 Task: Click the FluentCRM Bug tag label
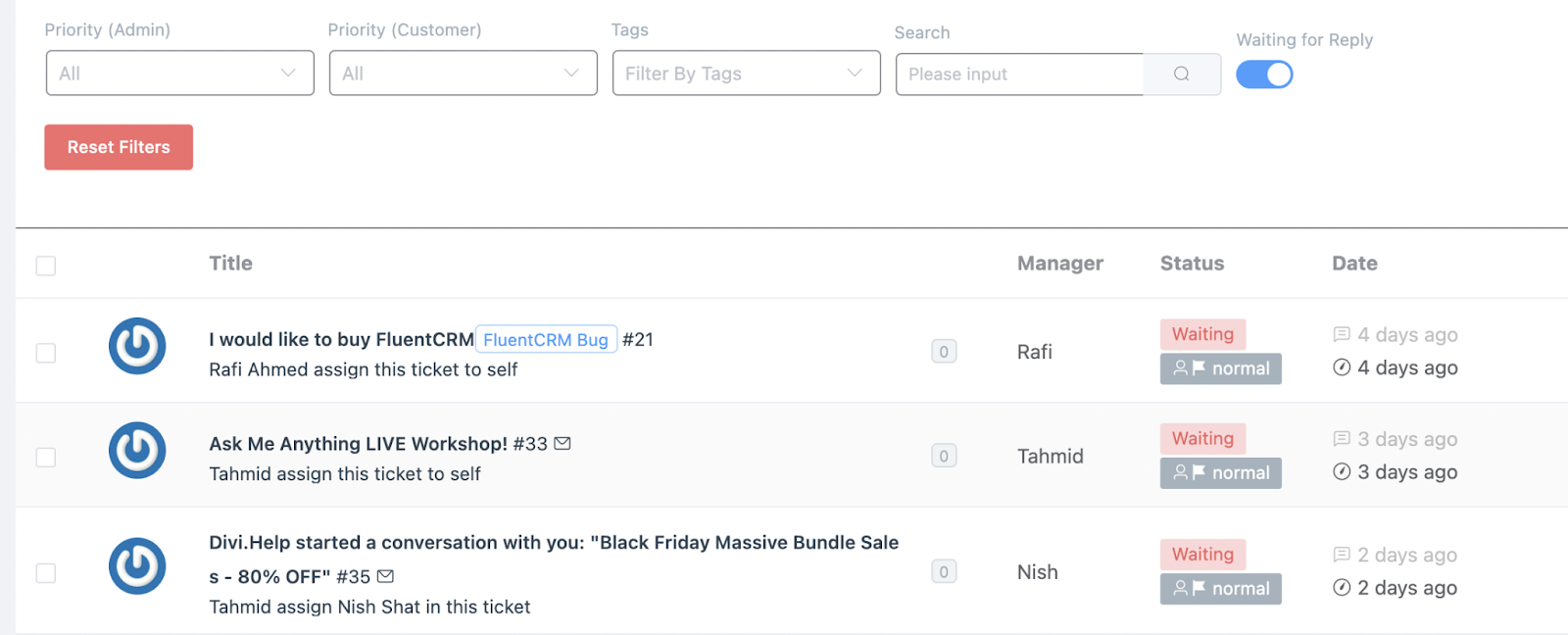pyautogui.click(x=546, y=340)
